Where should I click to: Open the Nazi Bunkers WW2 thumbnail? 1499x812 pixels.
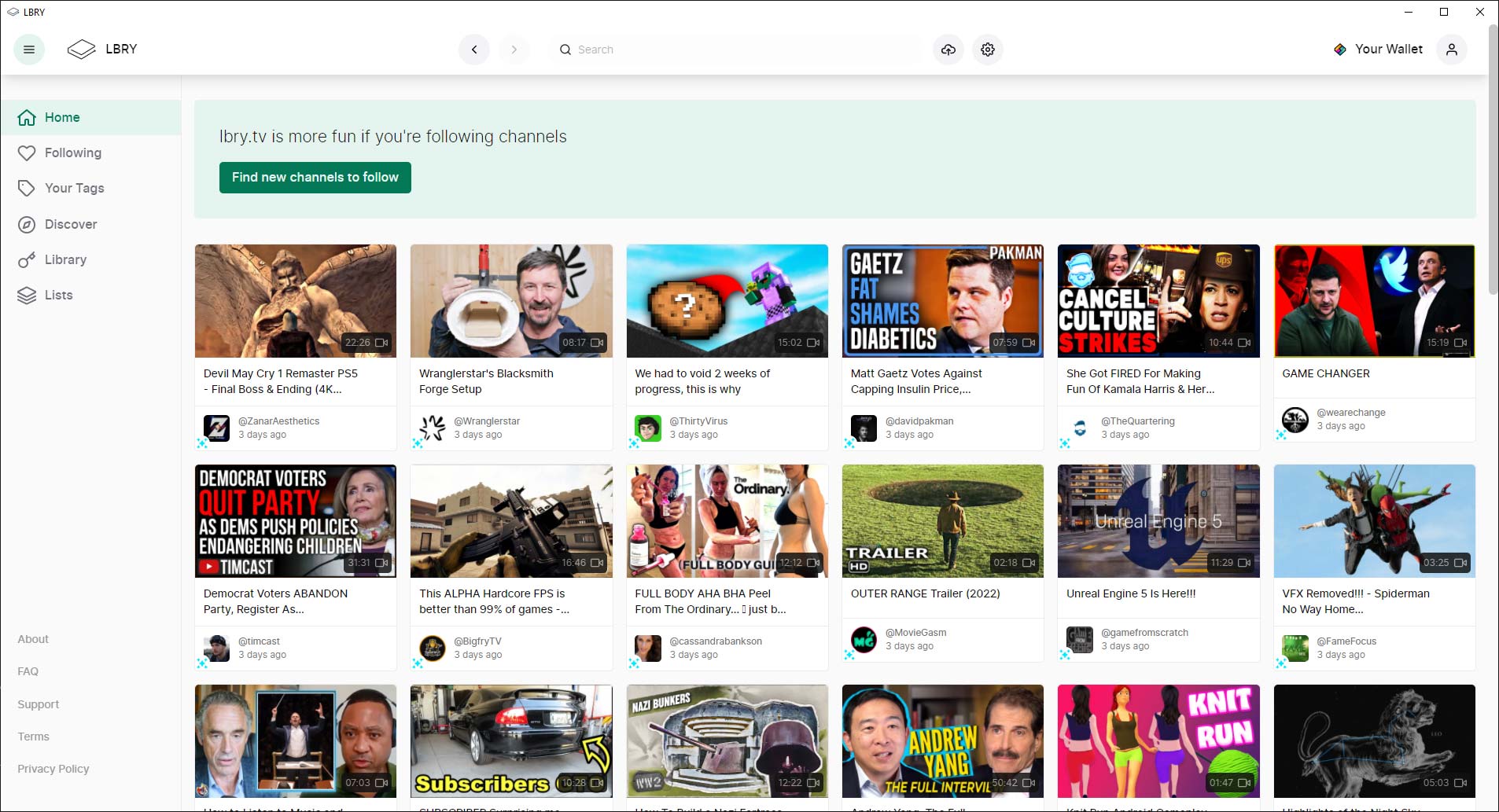pyautogui.click(x=727, y=741)
